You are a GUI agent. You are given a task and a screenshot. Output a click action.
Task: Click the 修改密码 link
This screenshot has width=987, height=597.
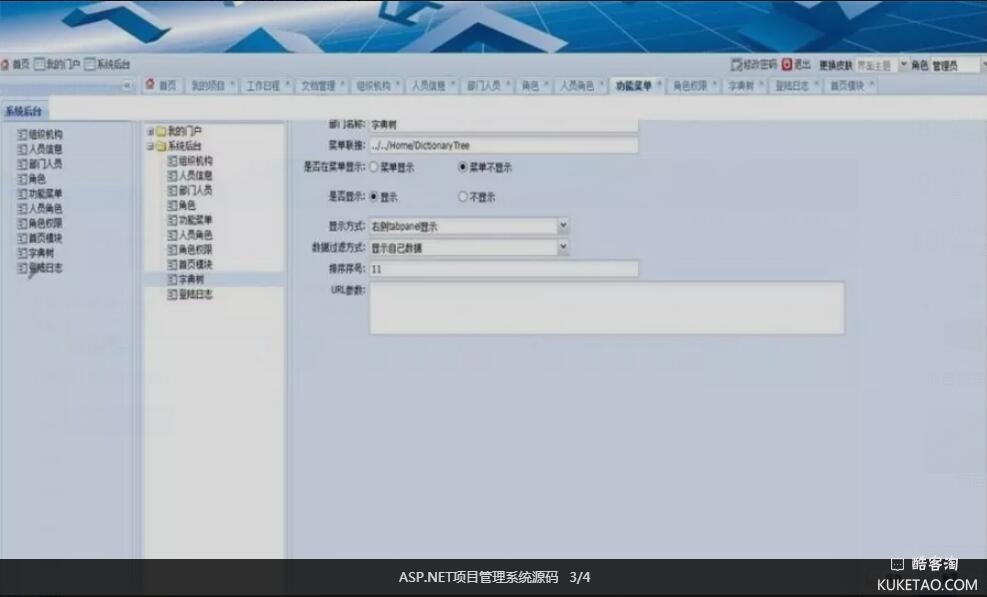(760, 64)
